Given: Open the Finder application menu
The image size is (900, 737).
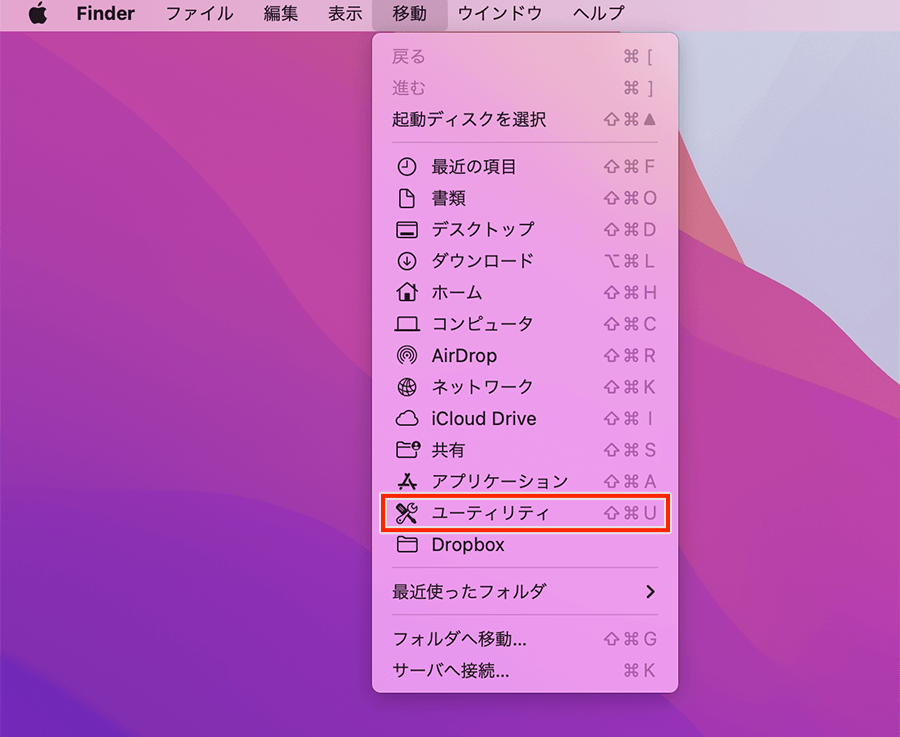Looking at the screenshot, I should pos(106,13).
